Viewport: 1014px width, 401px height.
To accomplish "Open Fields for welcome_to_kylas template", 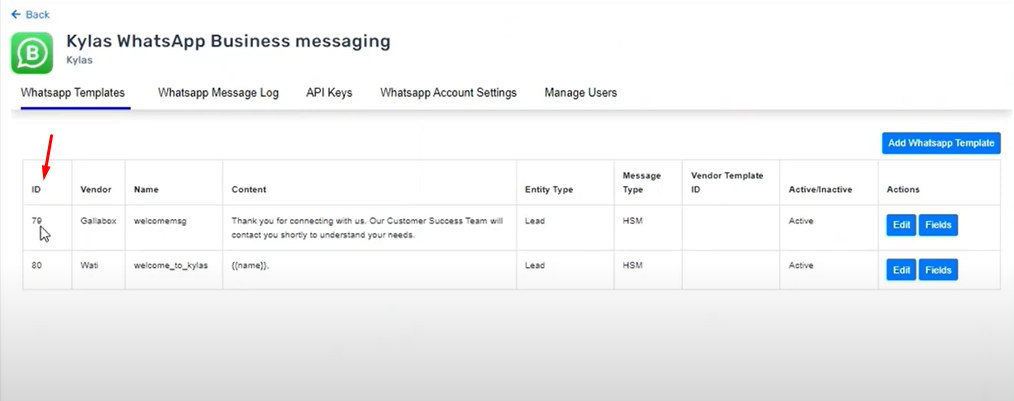I will [938, 270].
